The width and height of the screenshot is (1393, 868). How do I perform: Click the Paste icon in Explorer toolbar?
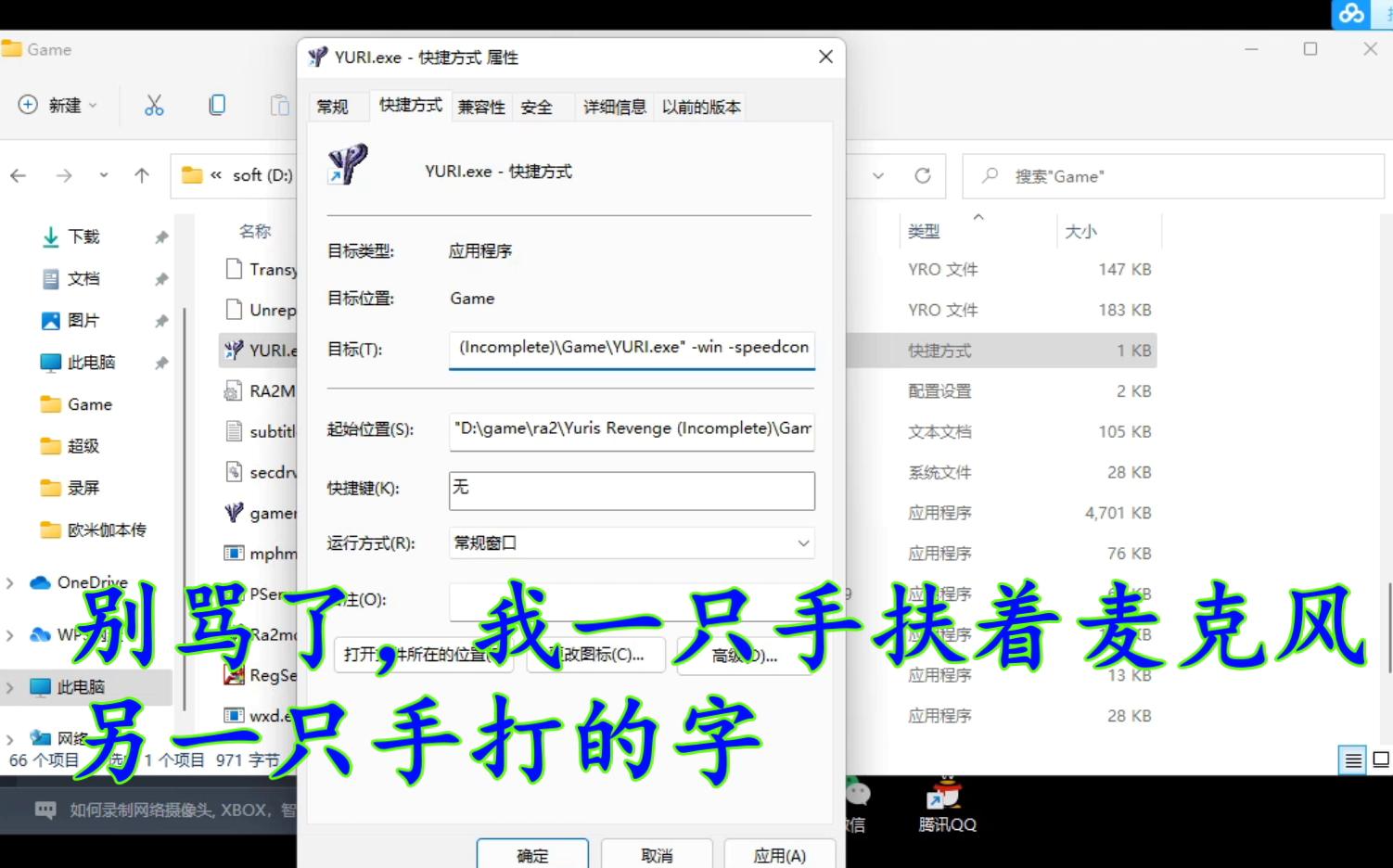tap(279, 106)
